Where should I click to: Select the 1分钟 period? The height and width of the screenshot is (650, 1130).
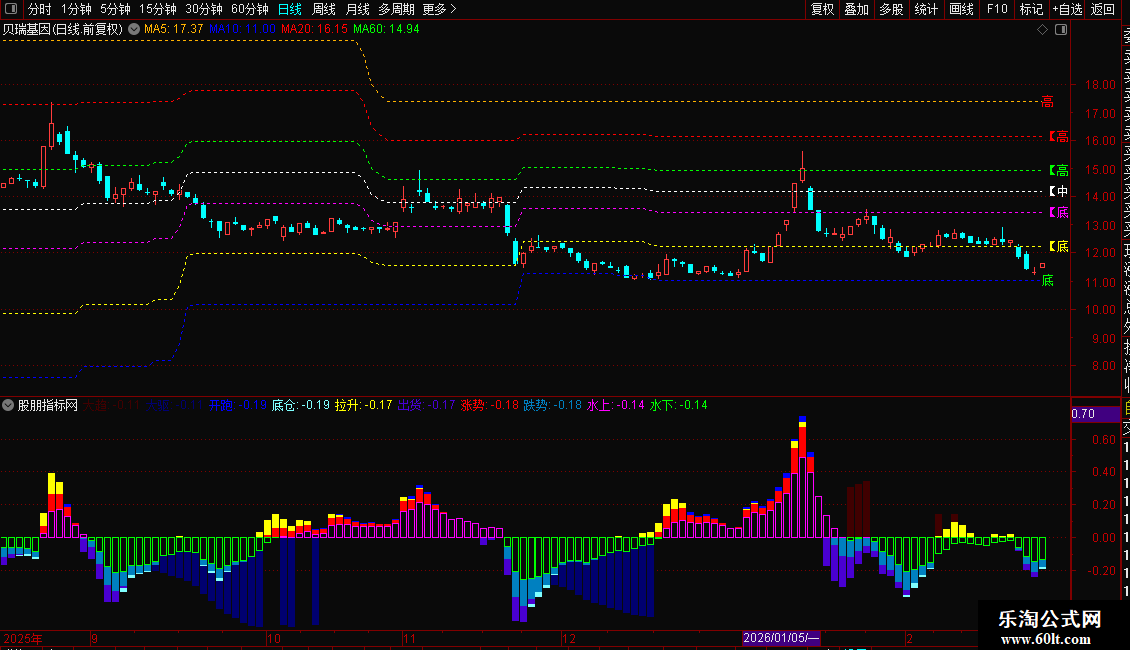tap(76, 9)
